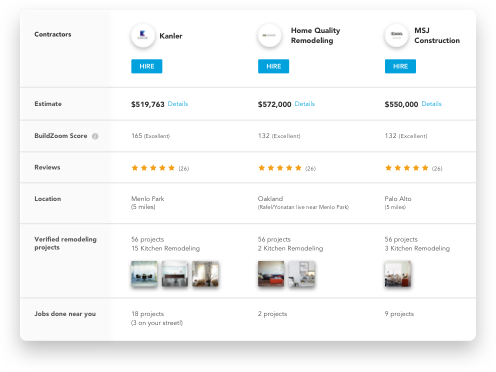Screen dimensions: 496x372
Task: Open Kanler's first project photo
Action: pos(144,274)
